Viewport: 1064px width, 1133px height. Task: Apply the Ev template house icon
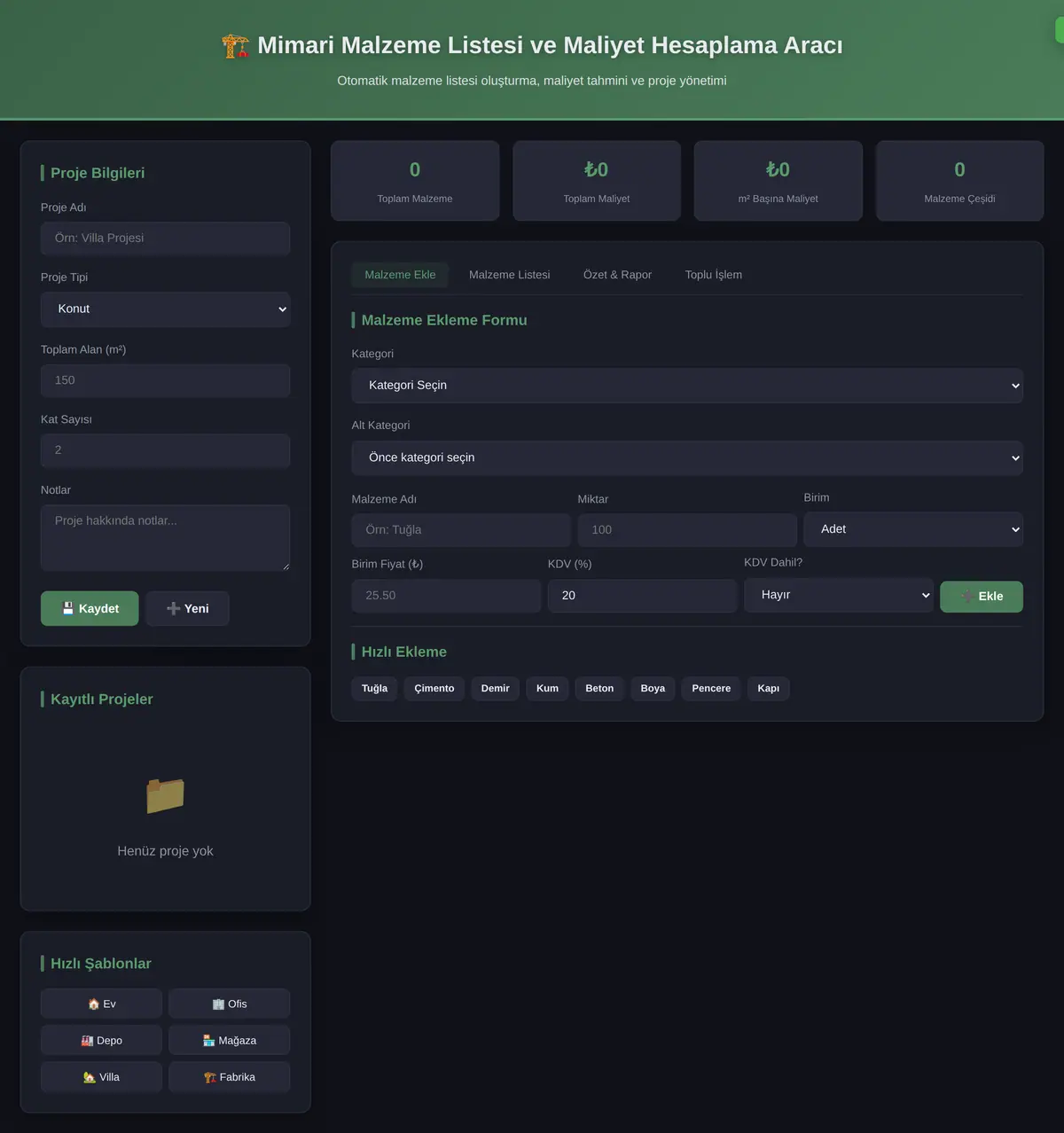[x=94, y=1004]
